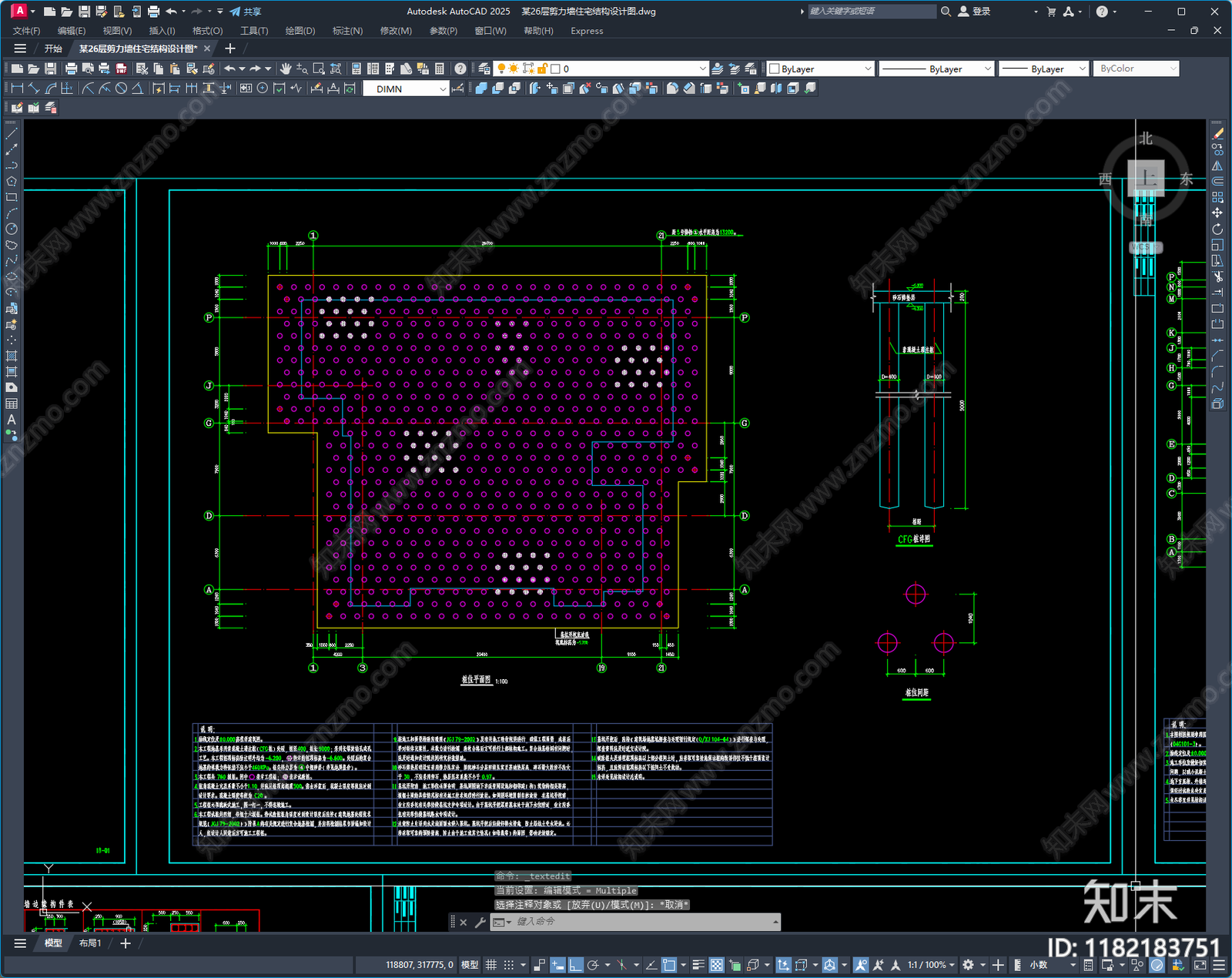Open the command line customize wrench
Screen dimensions: 1232x978
480,922
